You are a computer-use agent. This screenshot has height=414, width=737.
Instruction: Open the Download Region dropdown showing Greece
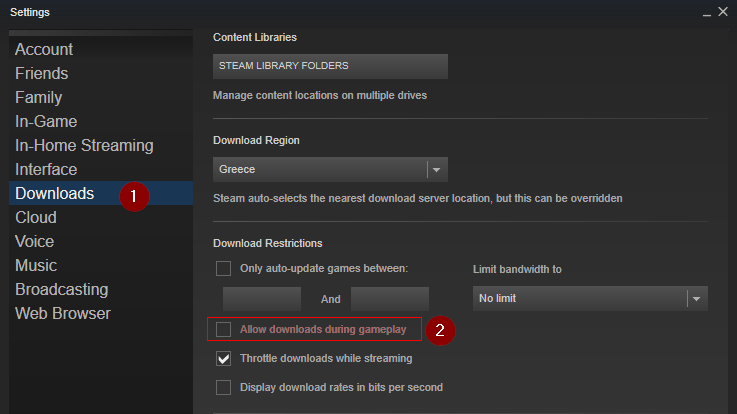330,169
